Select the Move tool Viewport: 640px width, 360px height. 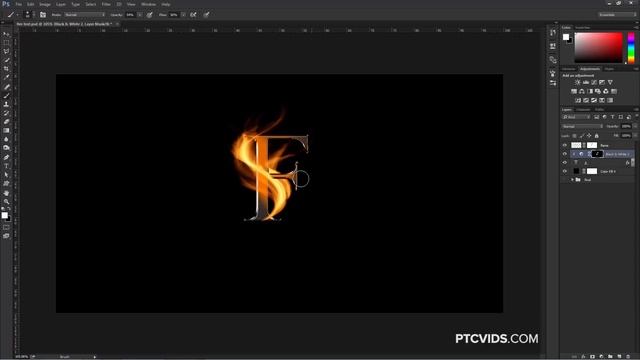[6, 34]
